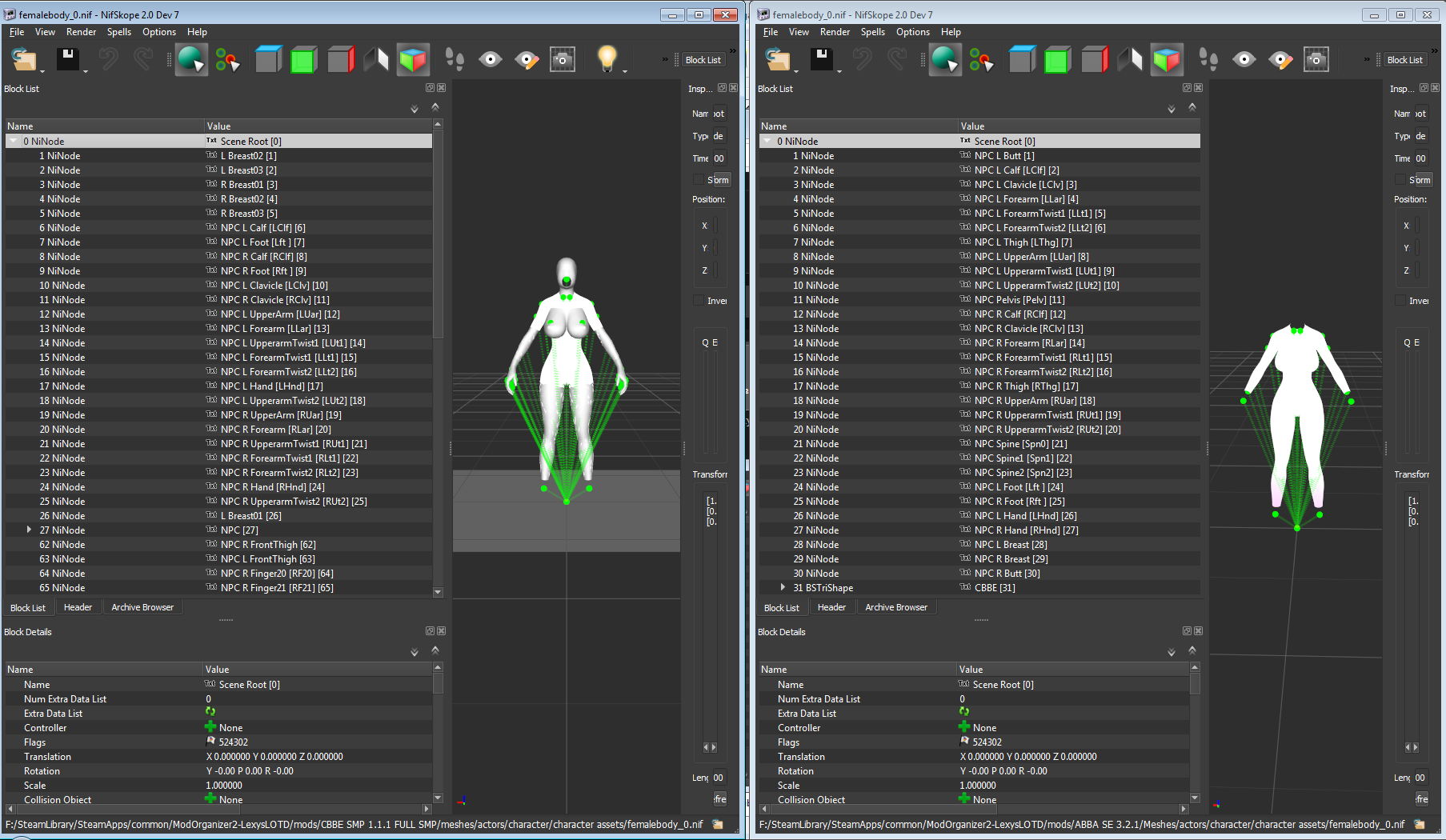Click the Save floppy icon in left window
Image resolution: width=1446 pixels, height=840 pixels.
67,60
